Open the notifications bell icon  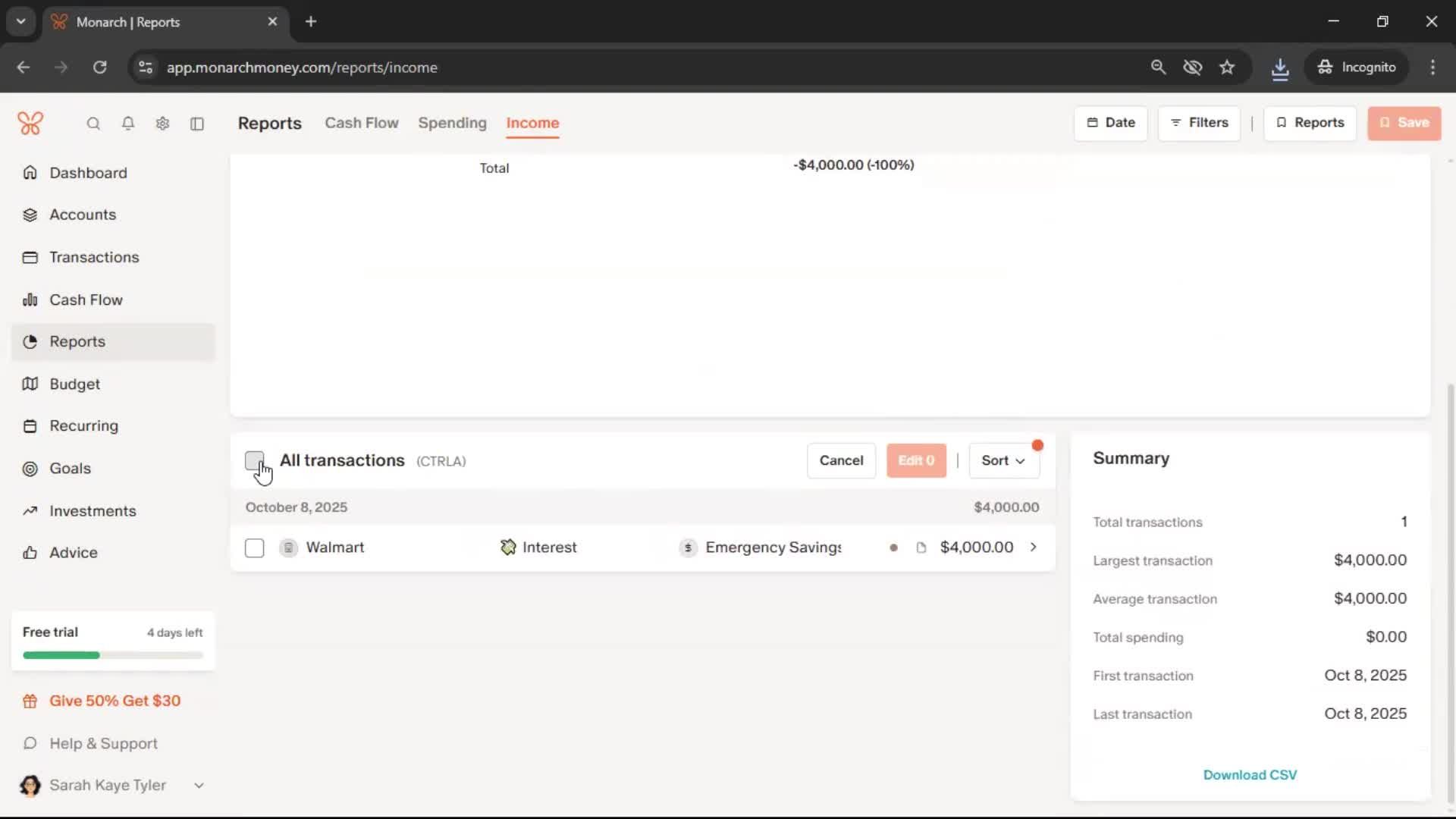click(x=128, y=124)
